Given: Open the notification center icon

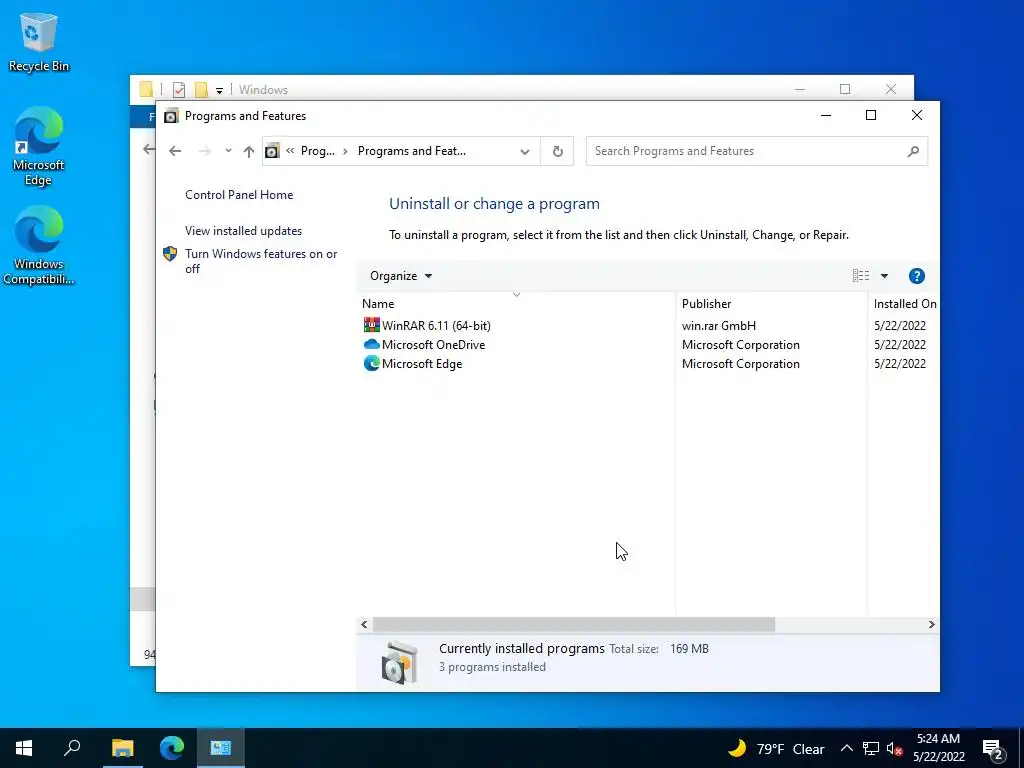Looking at the screenshot, I should pos(993,748).
